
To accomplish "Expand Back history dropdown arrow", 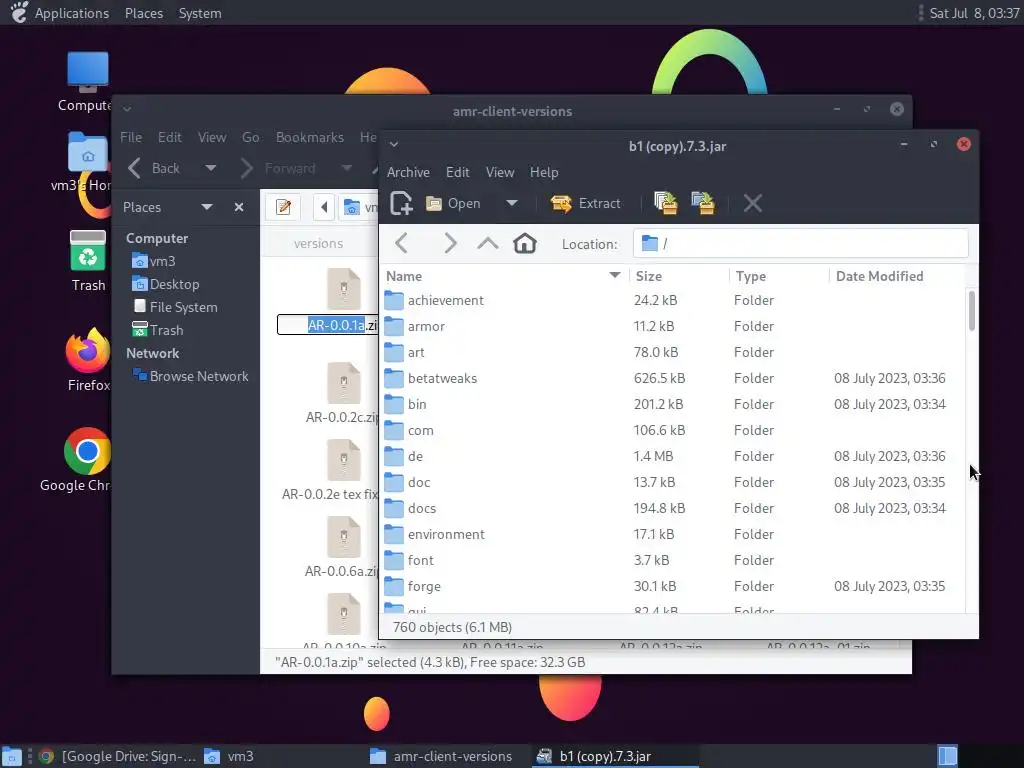I will click(210, 168).
